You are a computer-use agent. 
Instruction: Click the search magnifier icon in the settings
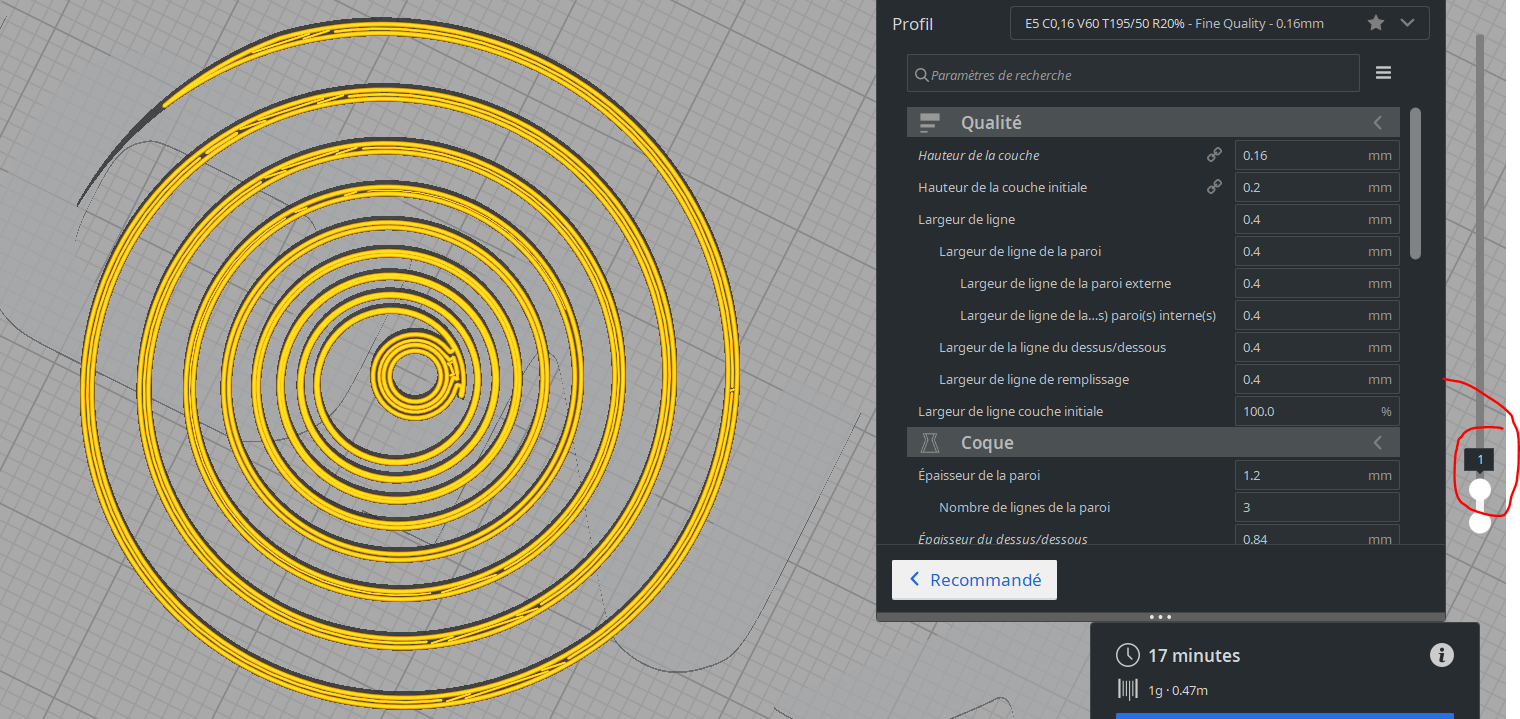coord(921,75)
